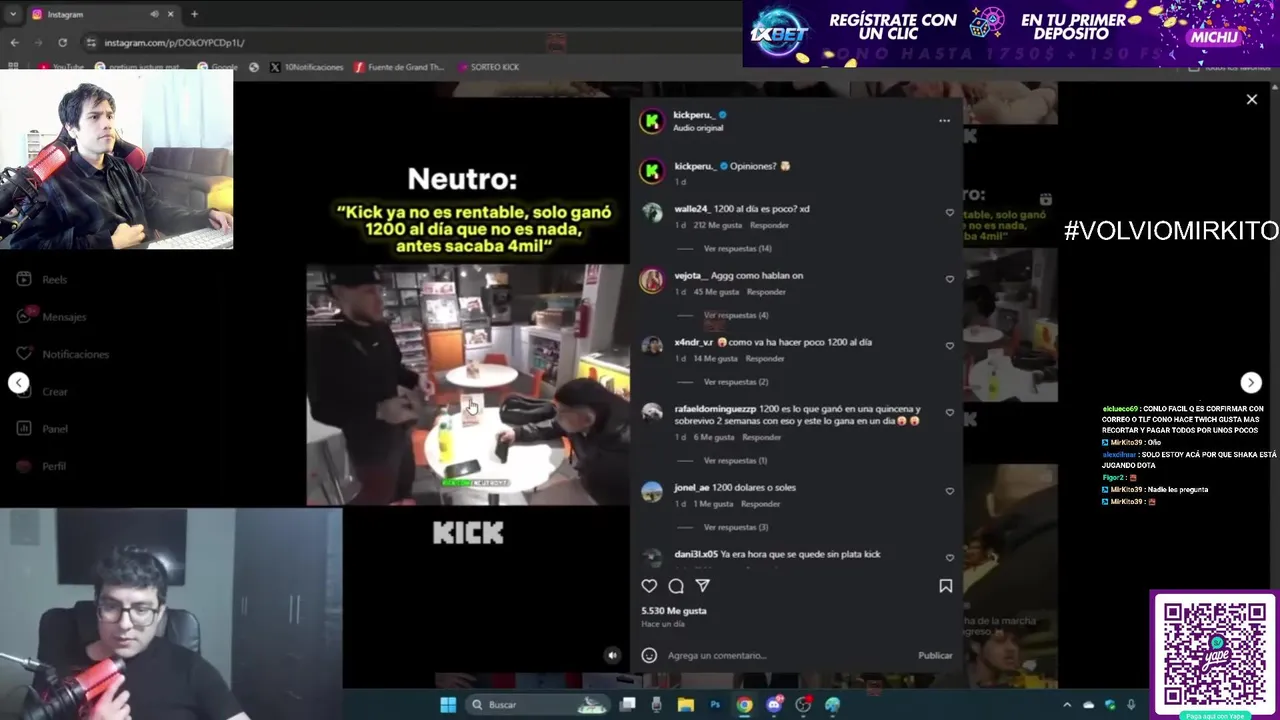Screen dimensions: 1280x720
Task: Open Windows Start menu
Action: coord(448,705)
